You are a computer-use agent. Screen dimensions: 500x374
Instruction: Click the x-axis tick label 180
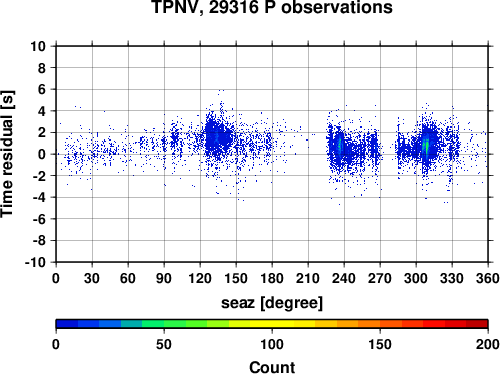[x=272, y=278]
